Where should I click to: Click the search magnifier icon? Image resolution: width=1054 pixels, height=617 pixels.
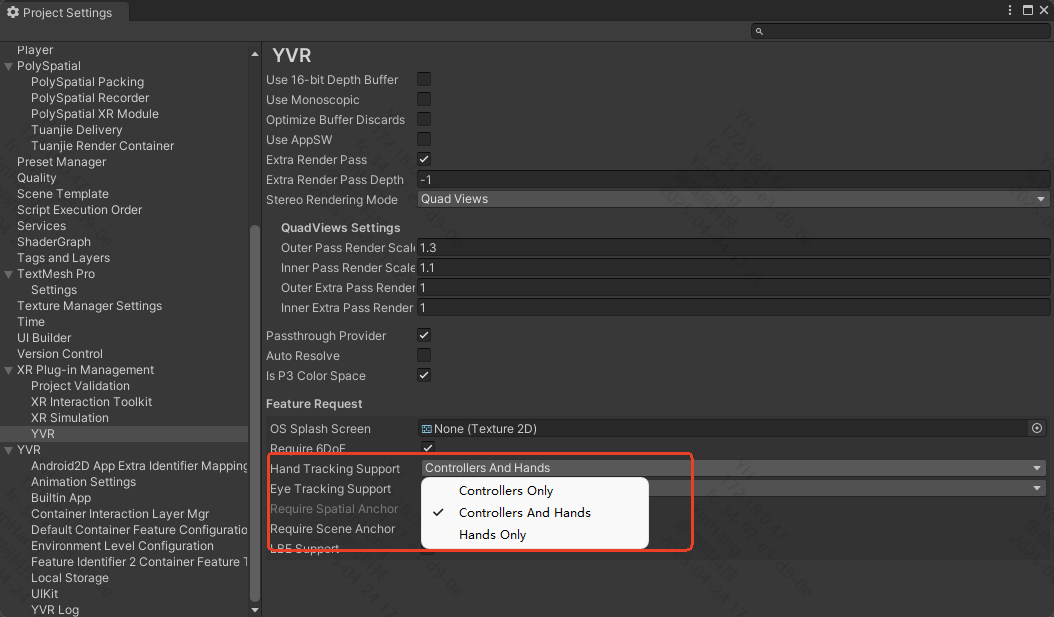[760, 32]
